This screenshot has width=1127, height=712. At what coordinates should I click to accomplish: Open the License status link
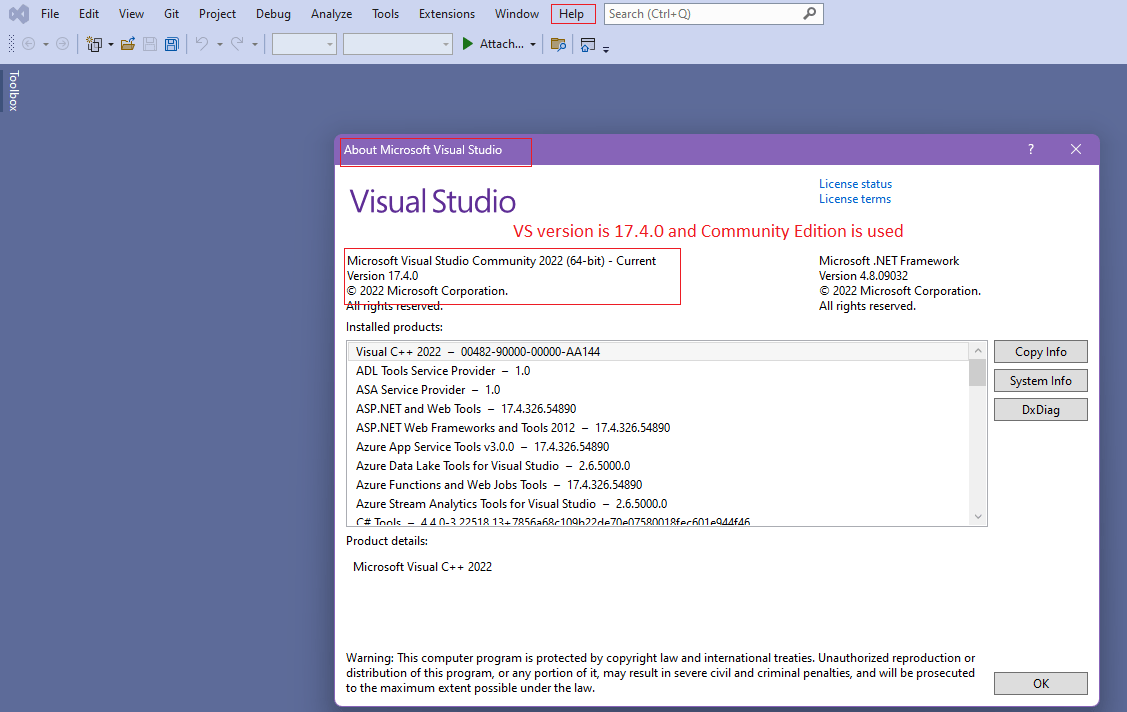pos(855,183)
